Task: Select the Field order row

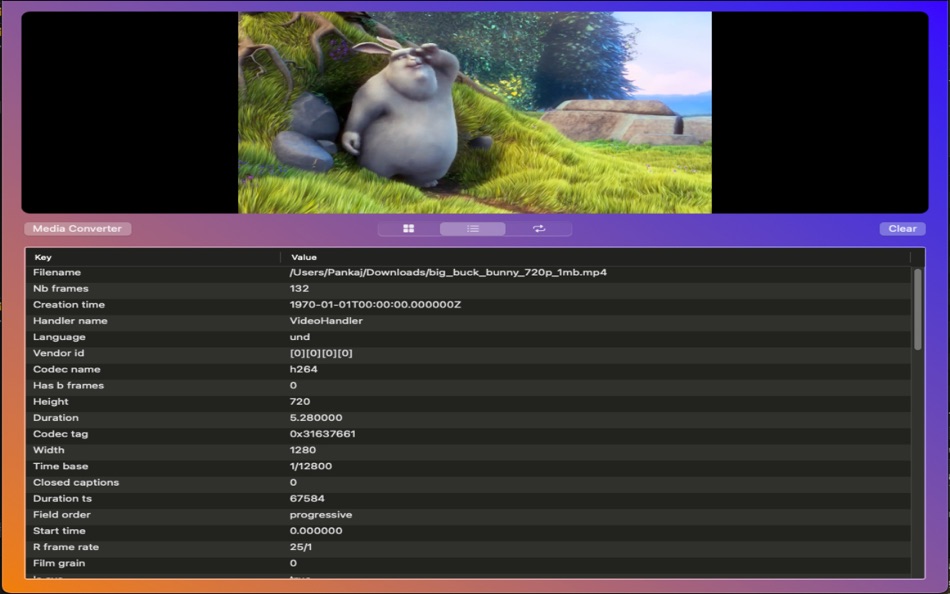Action: [468, 515]
